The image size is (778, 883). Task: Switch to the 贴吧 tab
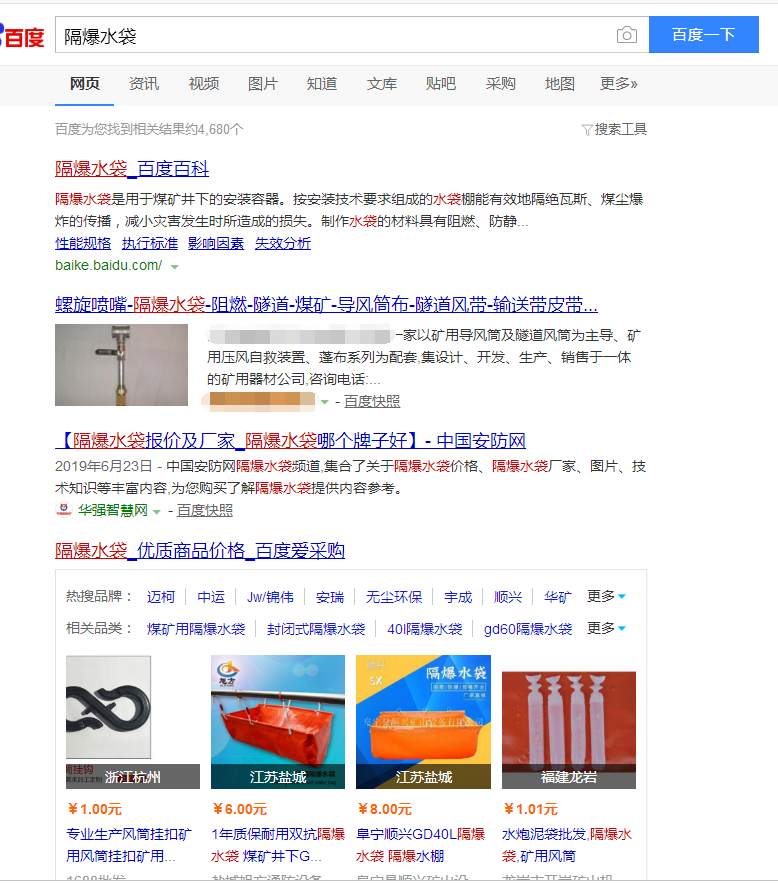[x=441, y=84]
